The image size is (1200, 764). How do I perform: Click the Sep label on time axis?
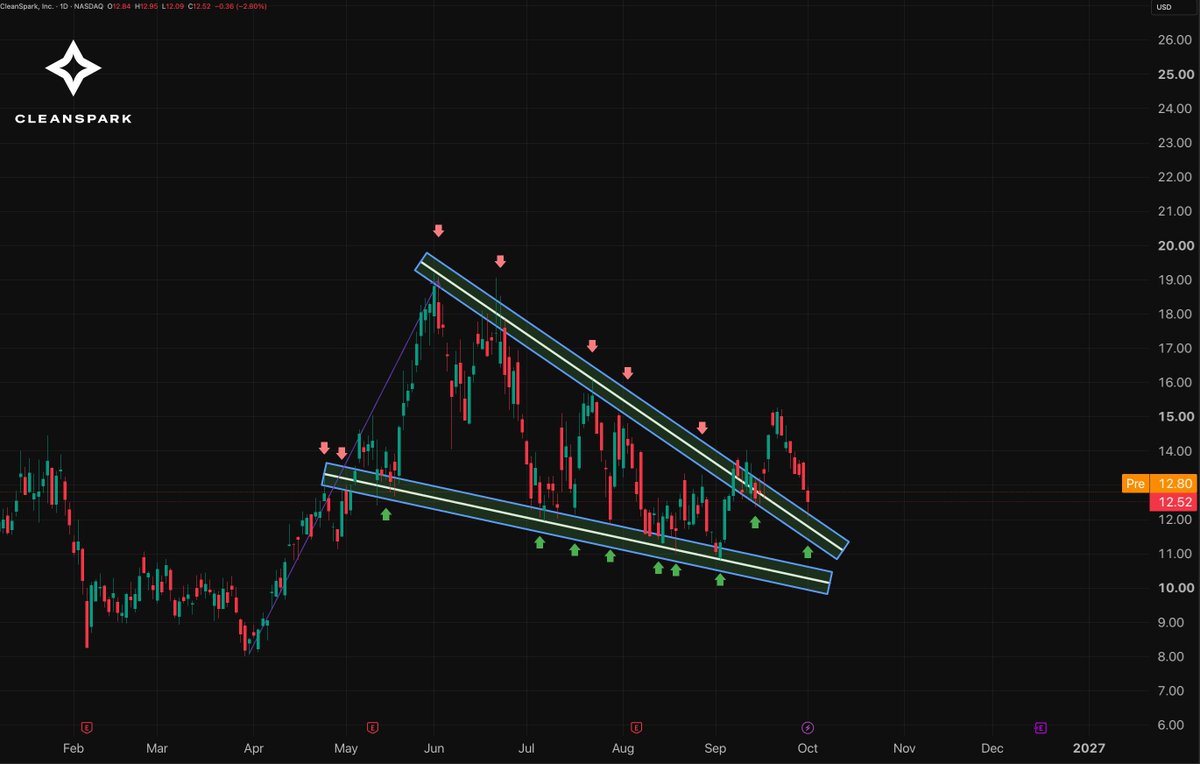715,748
